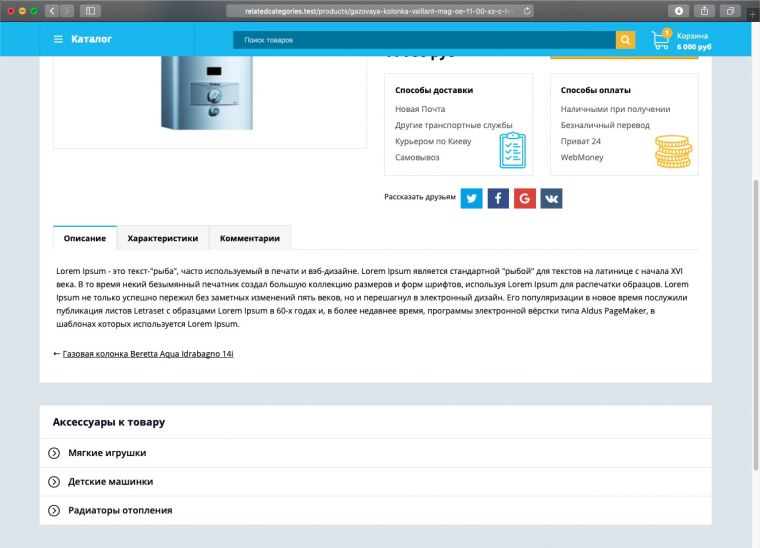760x548 pixels.
Task: Click the Safari share button
Action: [x=704, y=11]
